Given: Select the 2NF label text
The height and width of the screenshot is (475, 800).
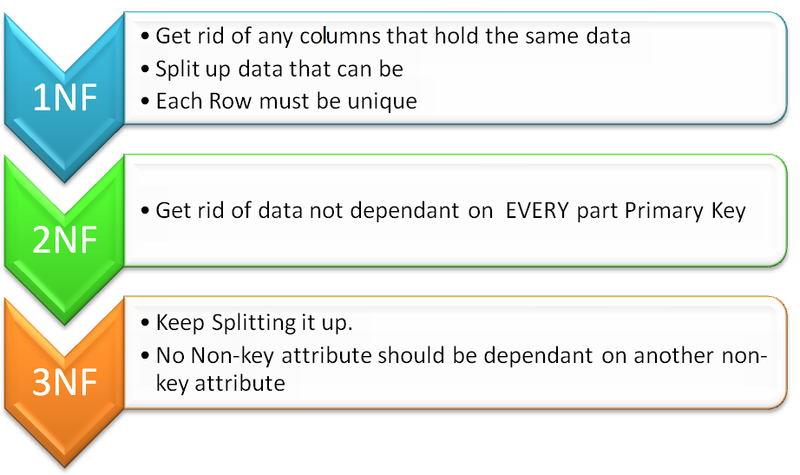Looking at the screenshot, I should (x=65, y=239).
